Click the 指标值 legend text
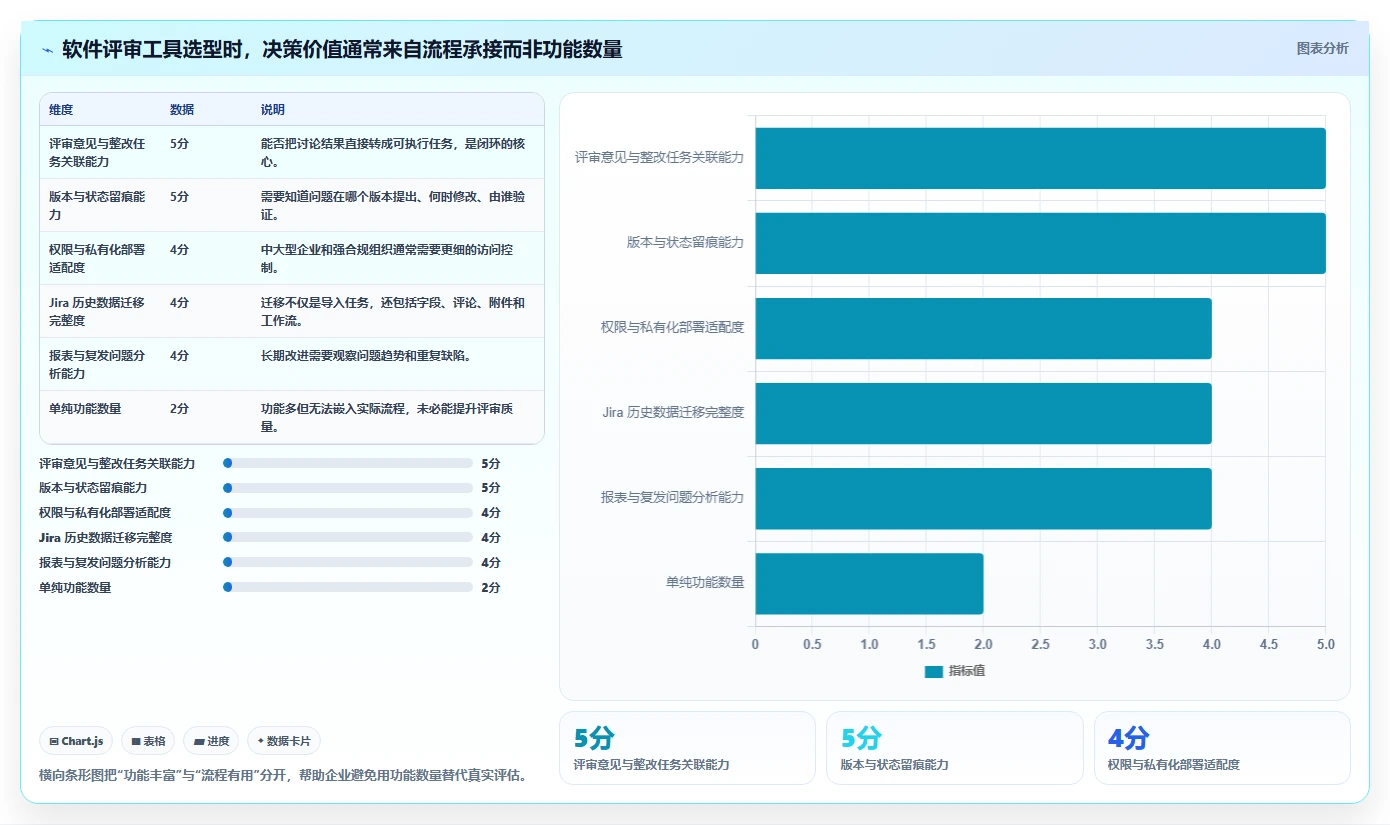The height and width of the screenshot is (825, 1390). 967,672
